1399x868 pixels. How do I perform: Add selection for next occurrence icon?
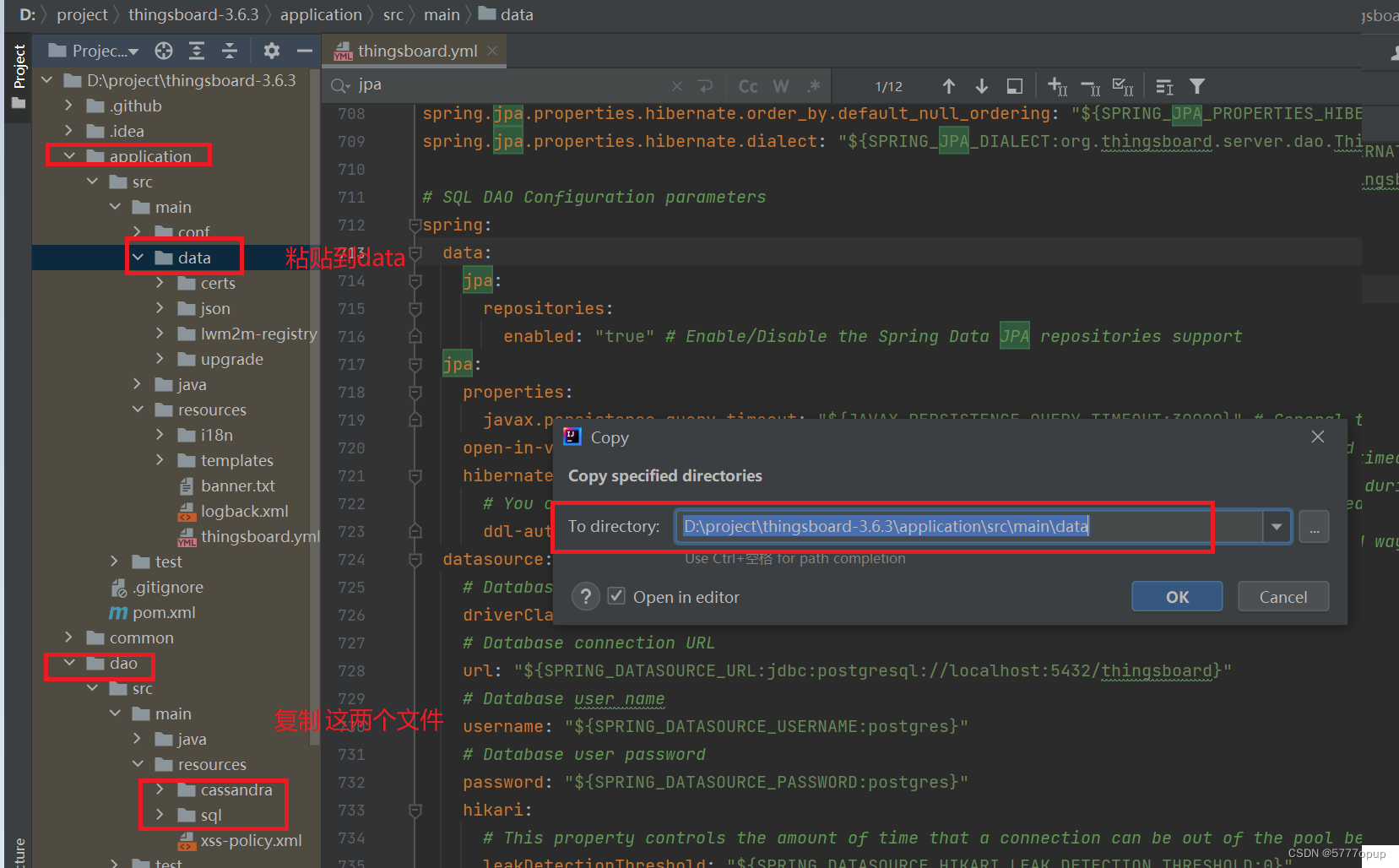tap(1057, 86)
